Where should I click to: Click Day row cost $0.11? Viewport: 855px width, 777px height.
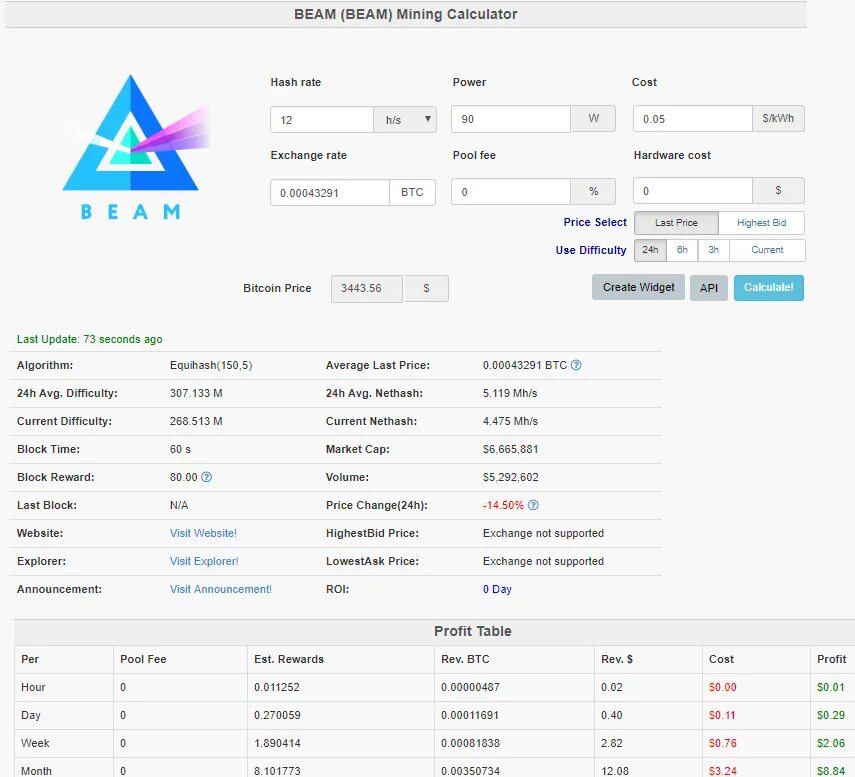pyautogui.click(x=722, y=715)
